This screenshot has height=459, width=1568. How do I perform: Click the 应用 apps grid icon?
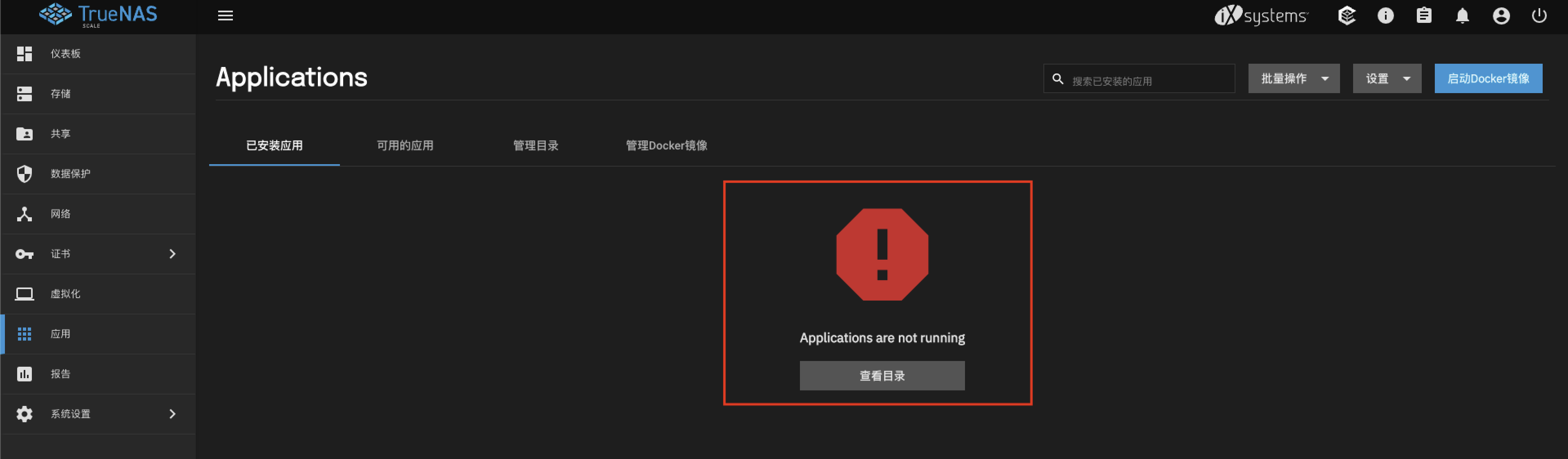[25, 334]
